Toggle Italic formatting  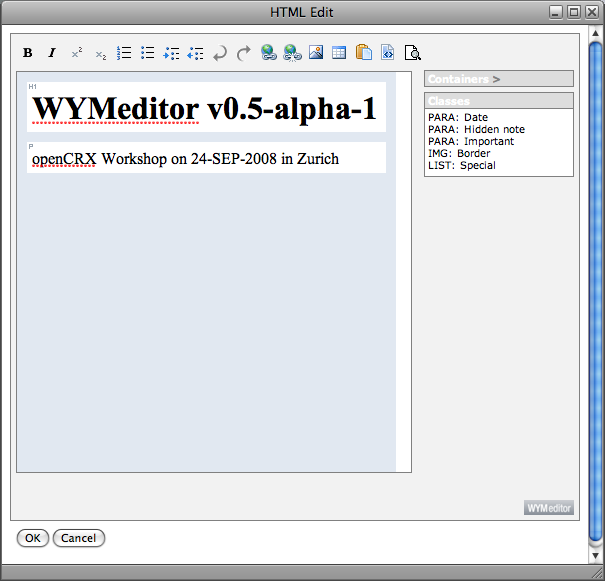tap(51, 52)
